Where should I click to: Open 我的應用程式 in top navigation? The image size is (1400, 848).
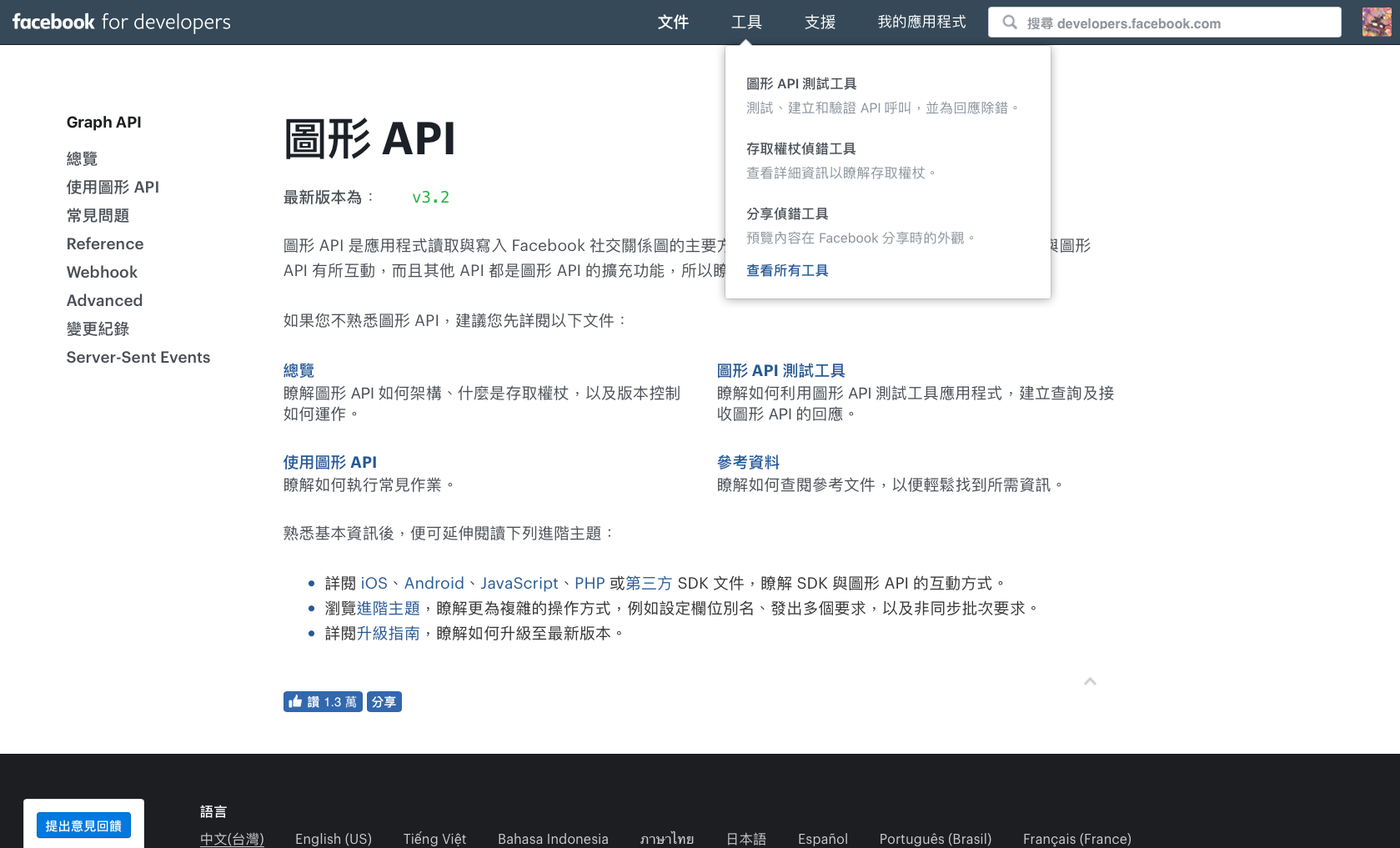coord(921,22)
